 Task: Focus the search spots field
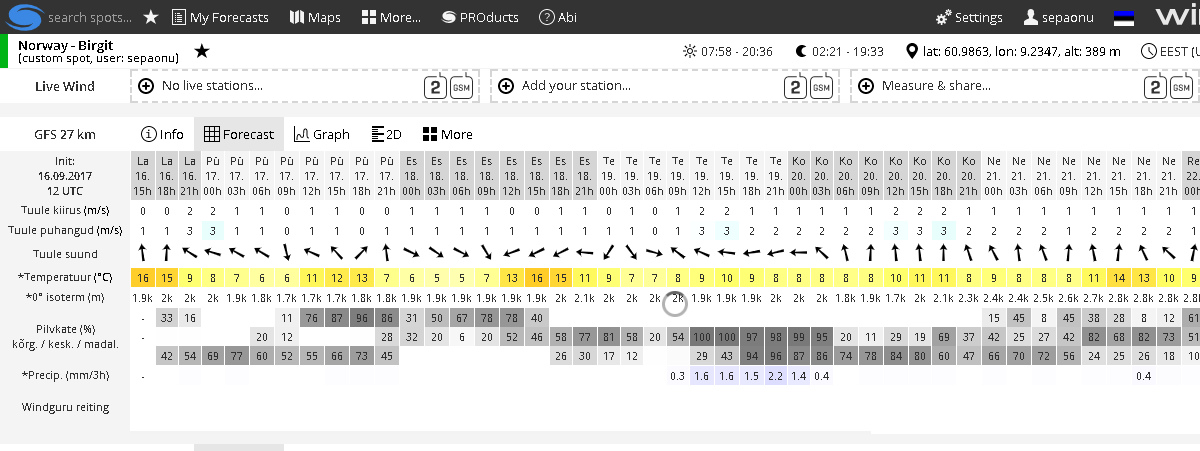pyautogui.click(x=90, y=17)
